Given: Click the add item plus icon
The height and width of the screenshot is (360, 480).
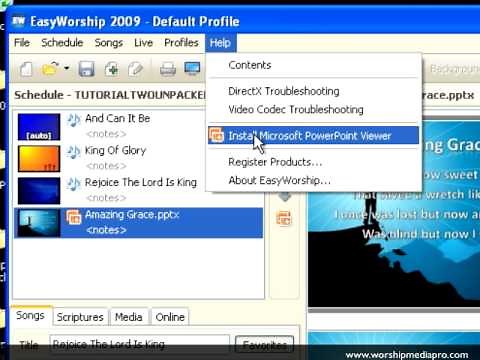Looking at the screenshot, I should [x=112, y=69].
